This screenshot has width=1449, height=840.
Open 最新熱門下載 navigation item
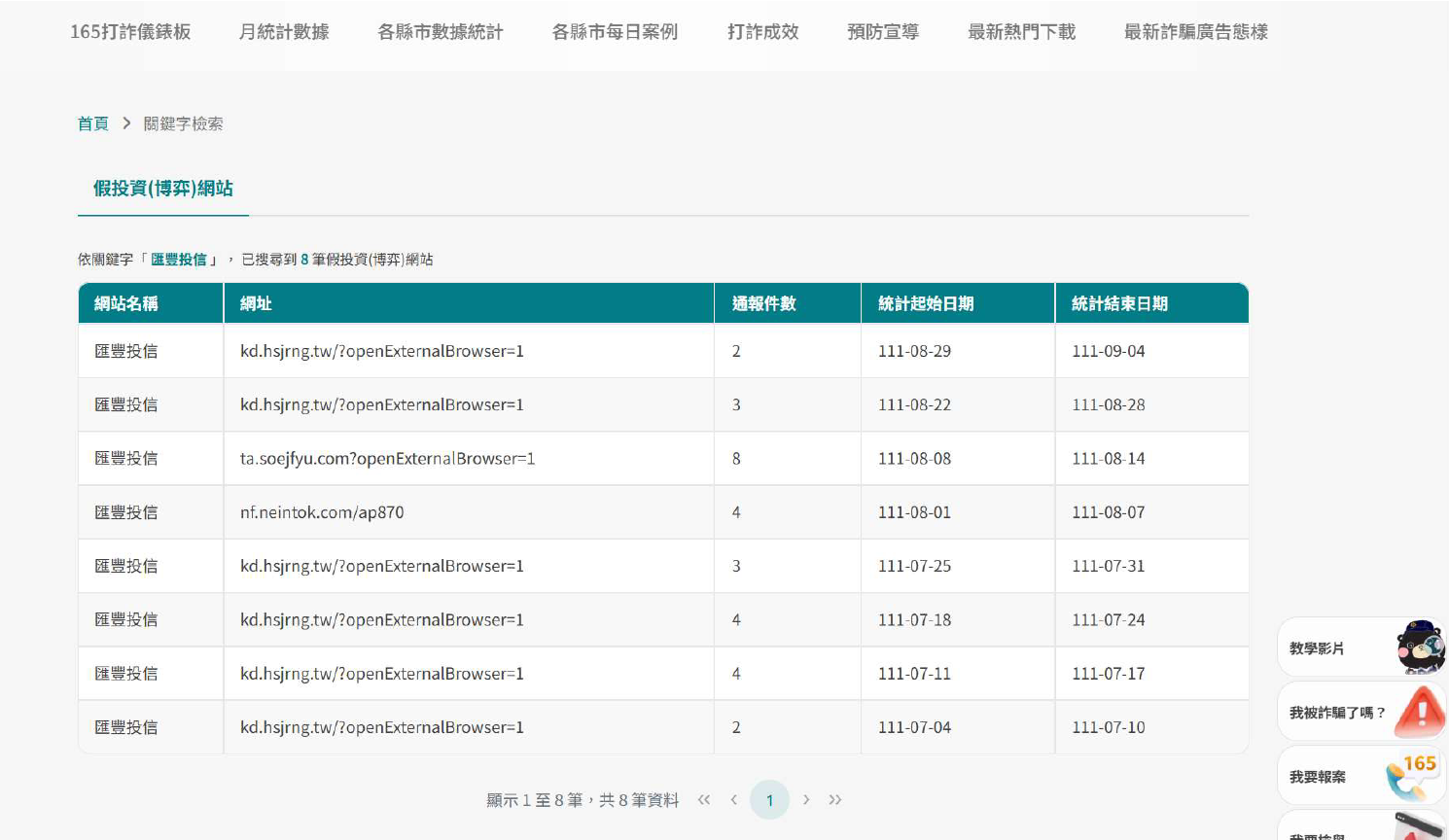coord(1021,32)
